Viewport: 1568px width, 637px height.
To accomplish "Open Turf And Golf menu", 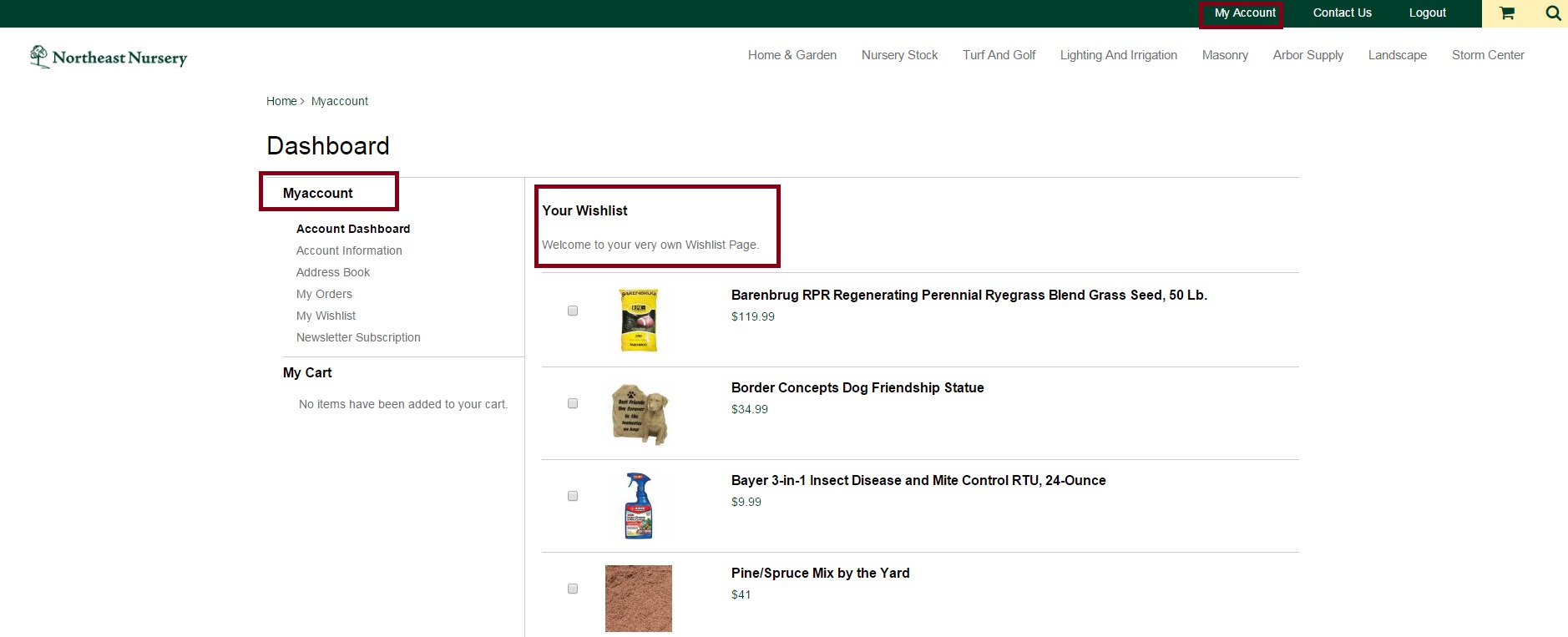I will pos(999,55).
